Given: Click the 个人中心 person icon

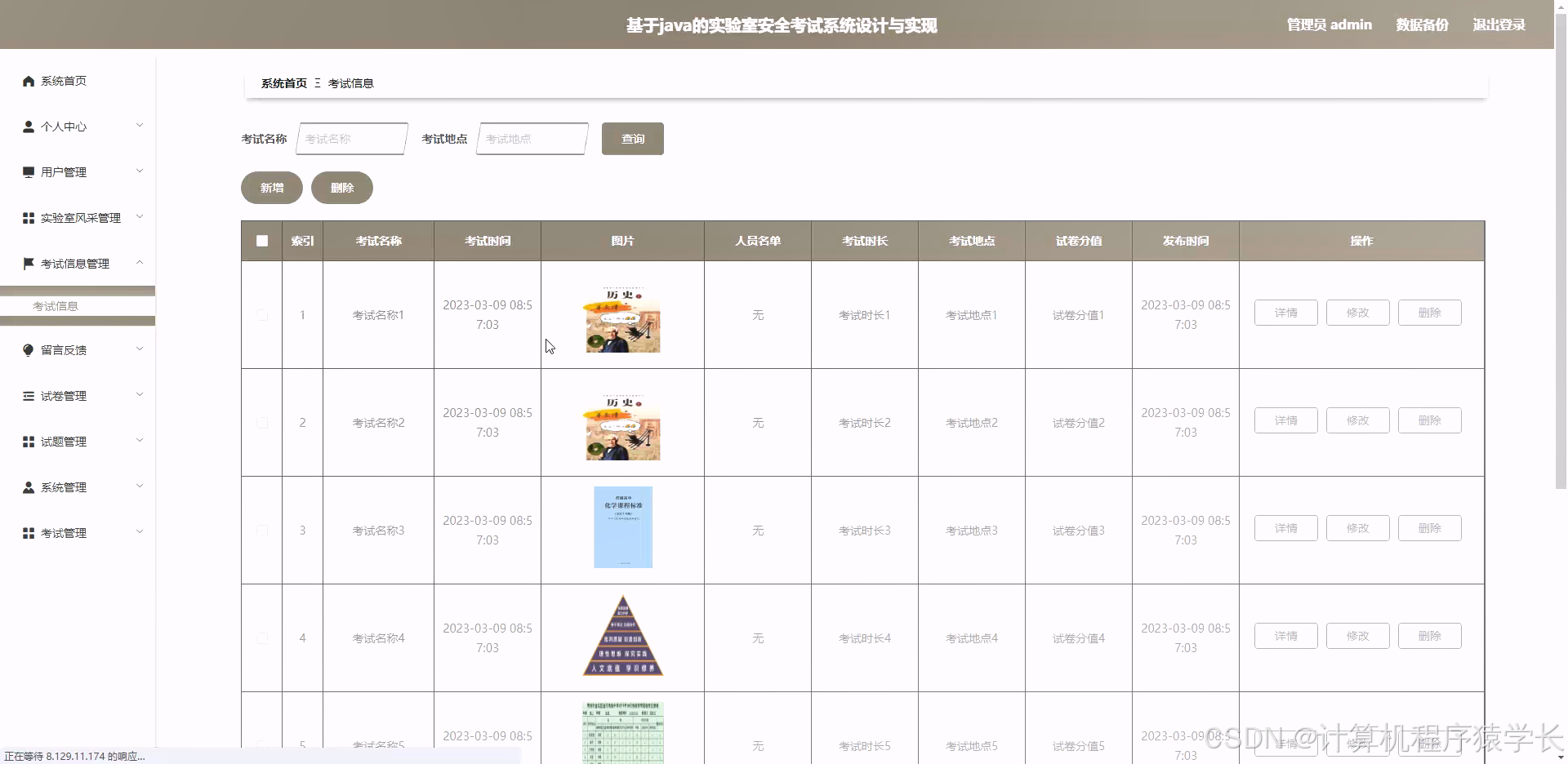Looking at the screenshot, I should [x=28, y=127].
